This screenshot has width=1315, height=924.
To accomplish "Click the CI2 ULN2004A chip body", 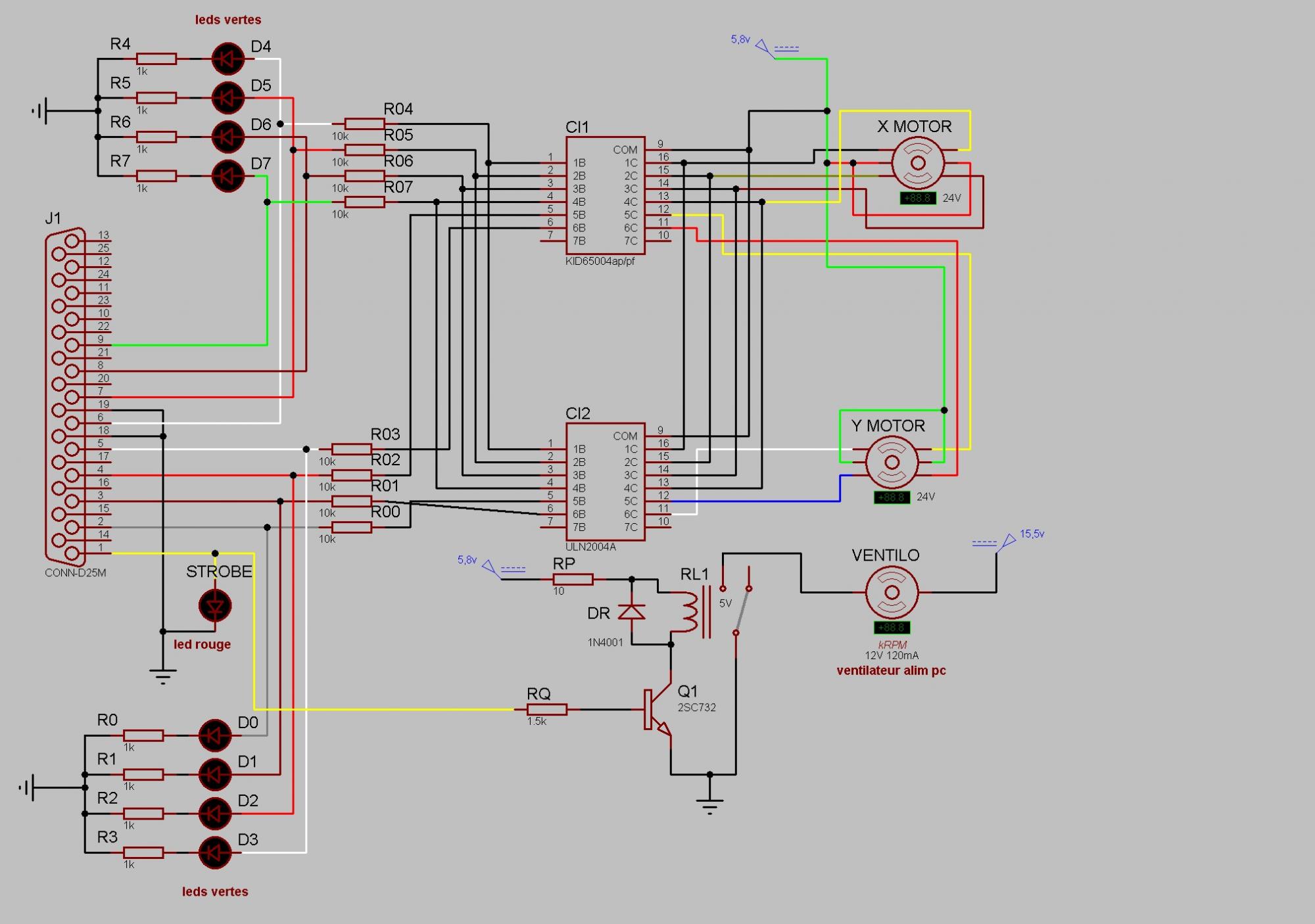I will tap(605, 482).
